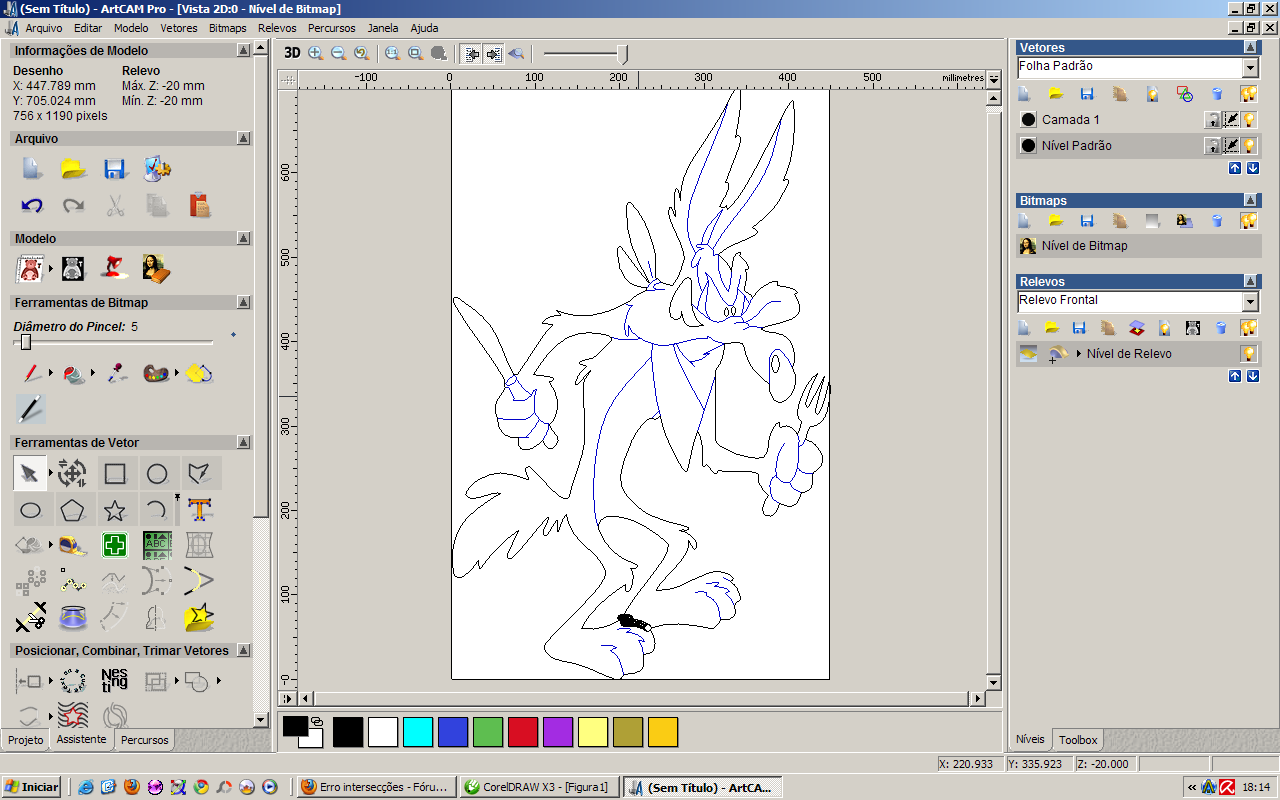1280x800 pixels.
Task: Click zoom in magnifier on 2D view toolbar
Action: click(316, 53)
